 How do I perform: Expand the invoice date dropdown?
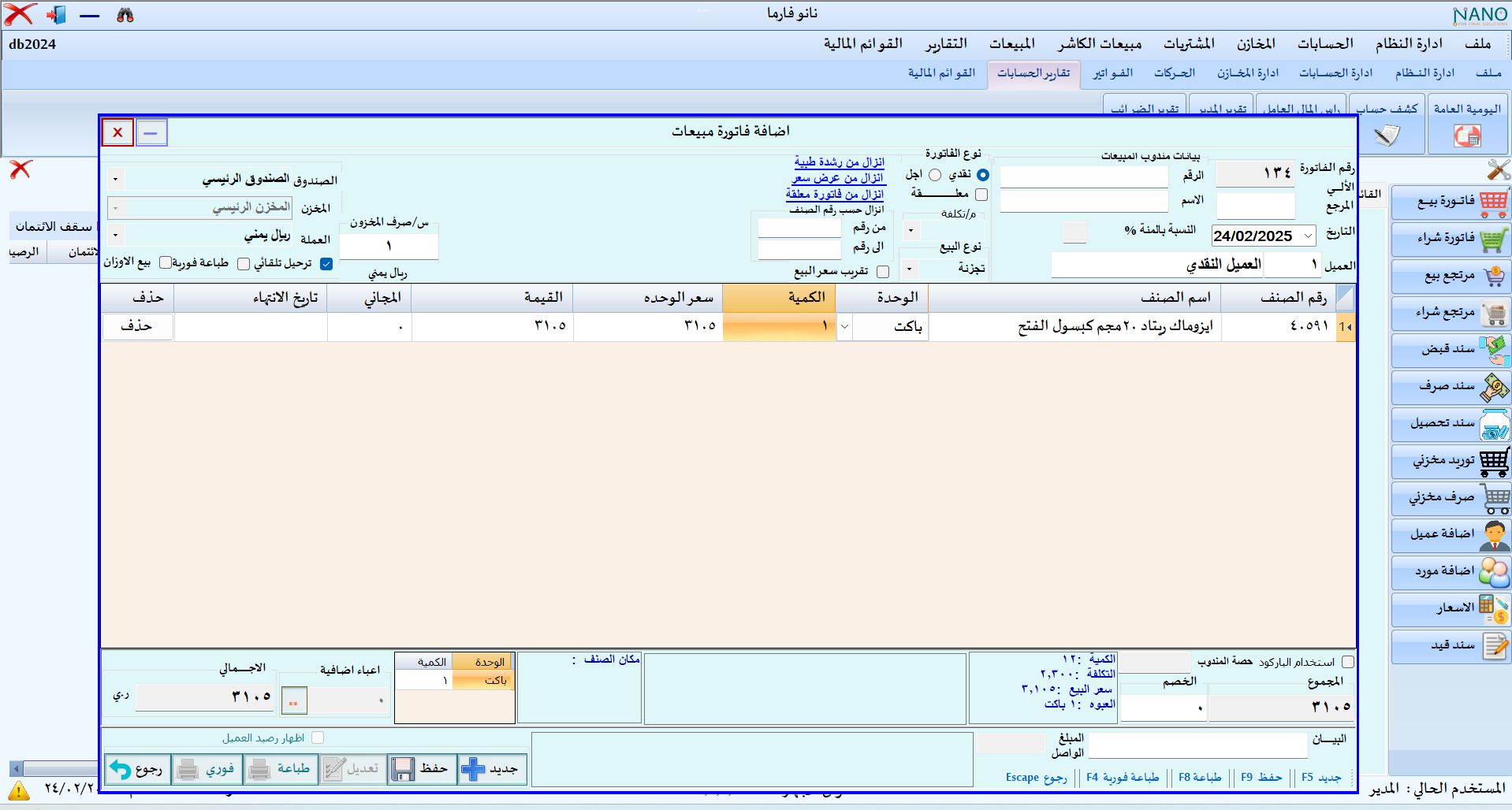pos(1309,236)
